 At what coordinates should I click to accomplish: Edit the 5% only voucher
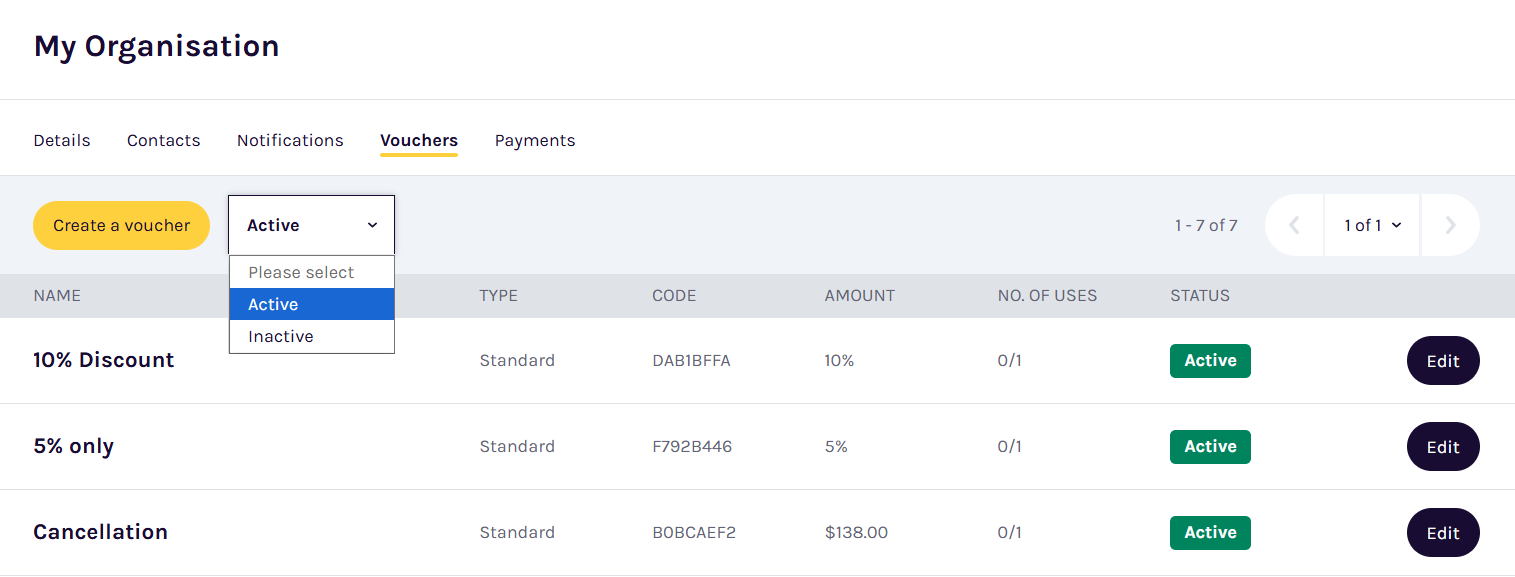tap(1442, 447)
